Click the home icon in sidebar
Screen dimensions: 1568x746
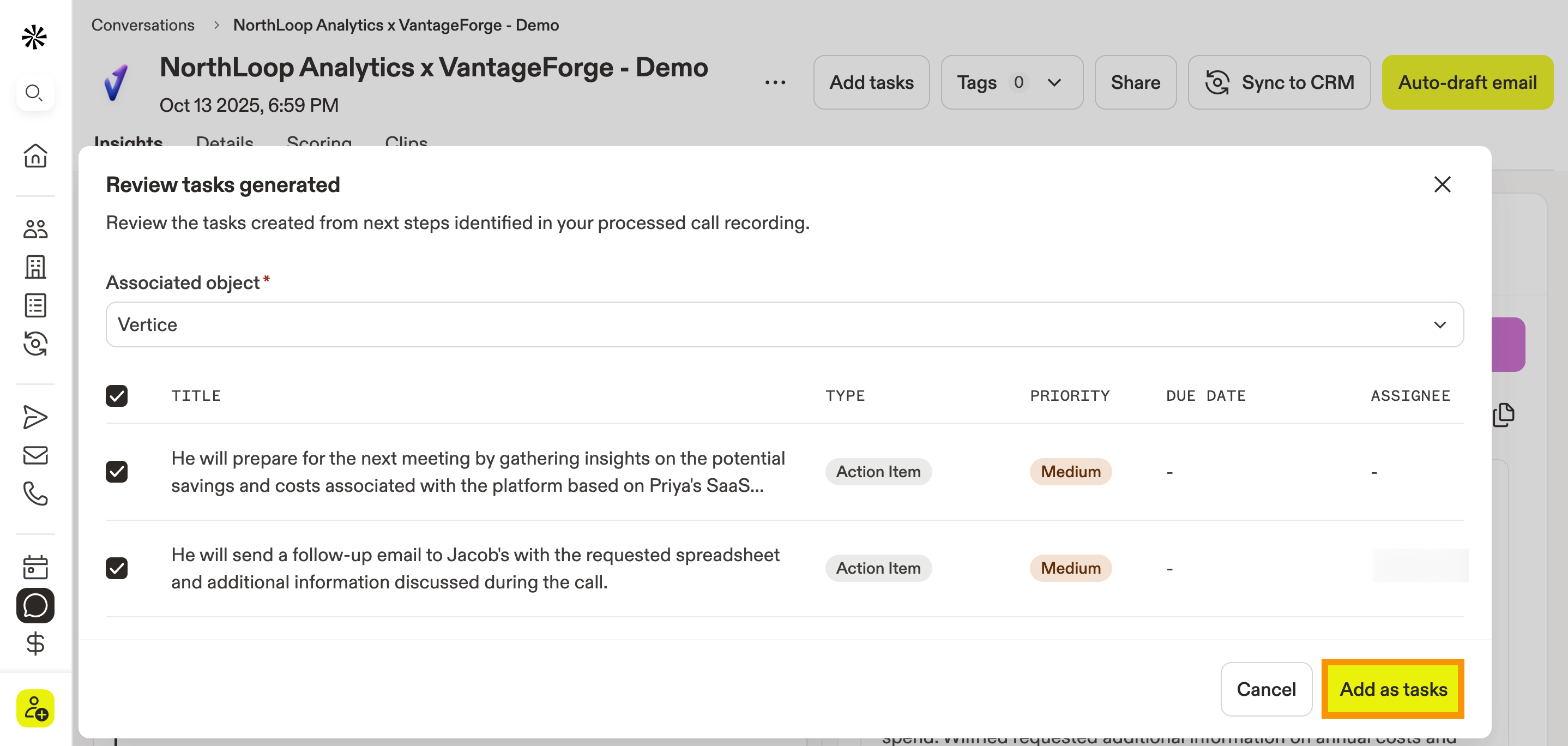[x=35, y=156]
